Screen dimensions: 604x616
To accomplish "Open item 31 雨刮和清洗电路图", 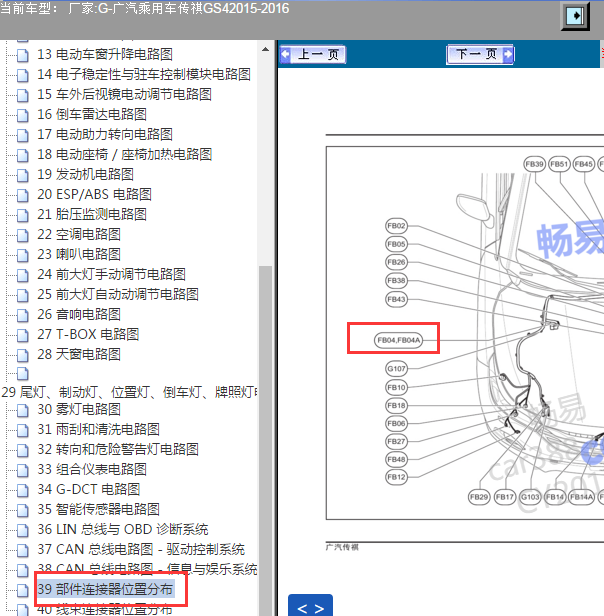I will pyautogui.click(x=98, y=429).
